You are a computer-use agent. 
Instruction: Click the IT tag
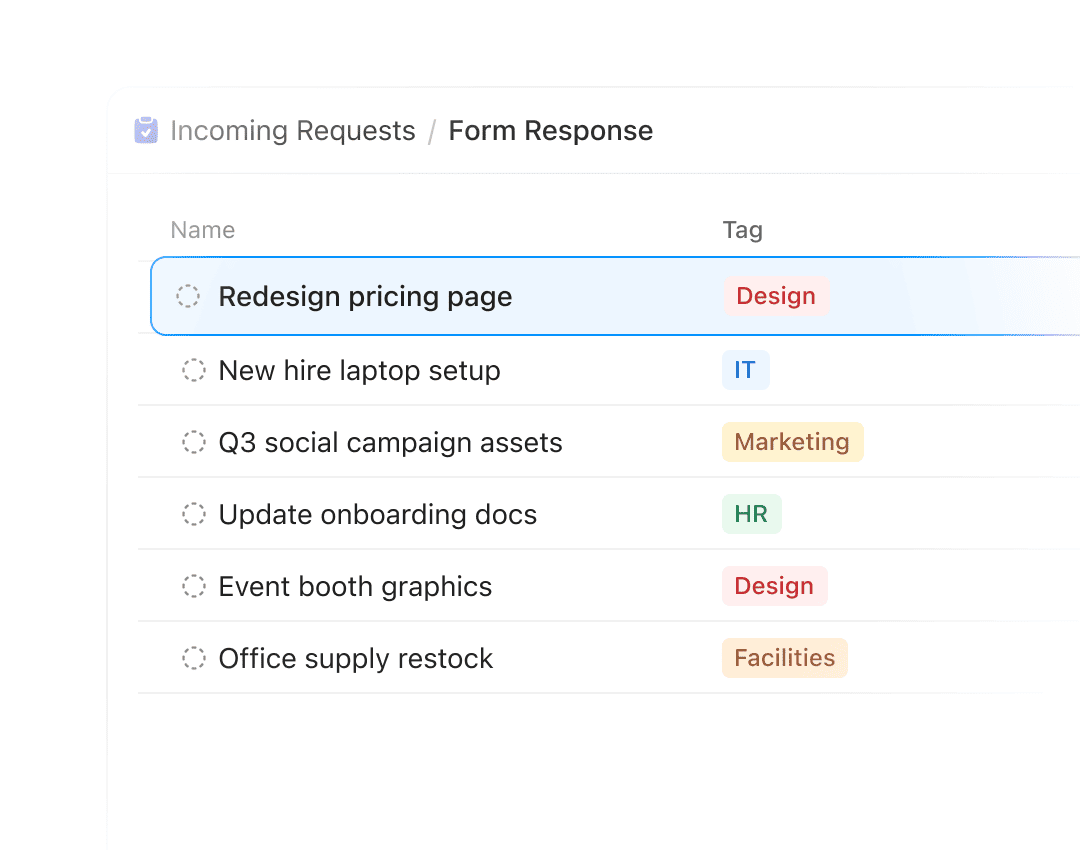coord(745,370)
